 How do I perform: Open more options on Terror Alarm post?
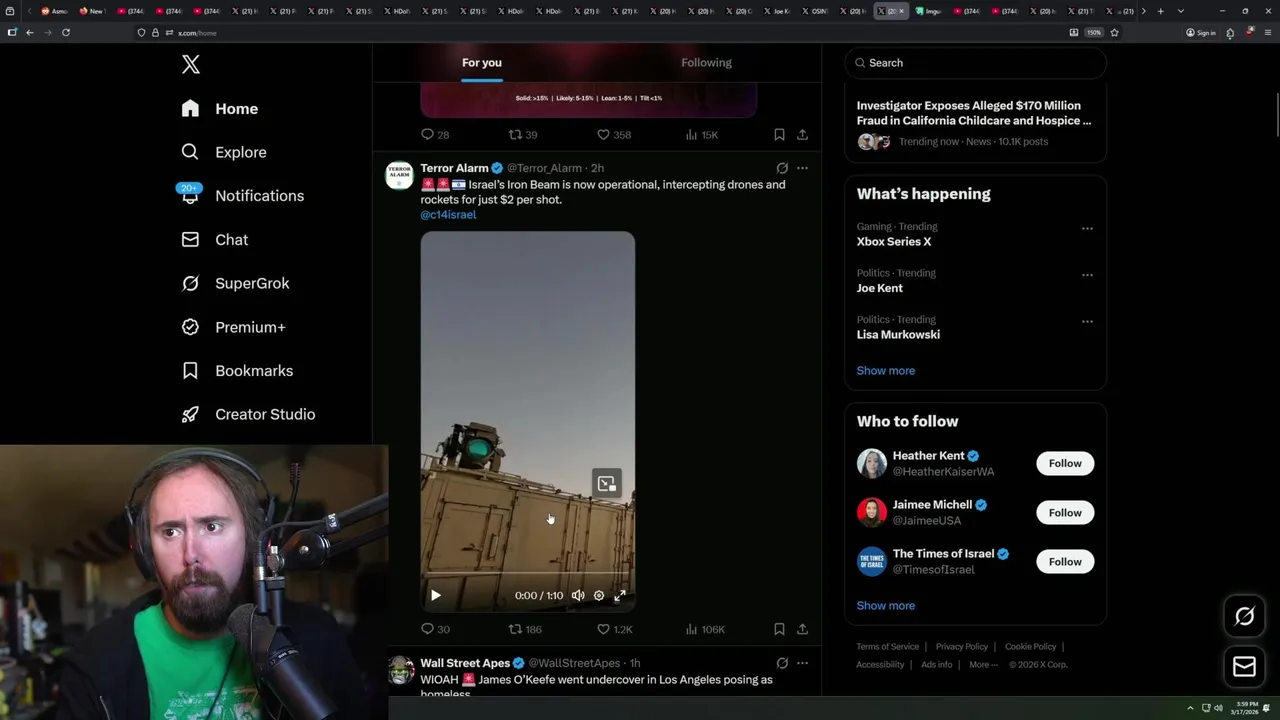point(802,168)
